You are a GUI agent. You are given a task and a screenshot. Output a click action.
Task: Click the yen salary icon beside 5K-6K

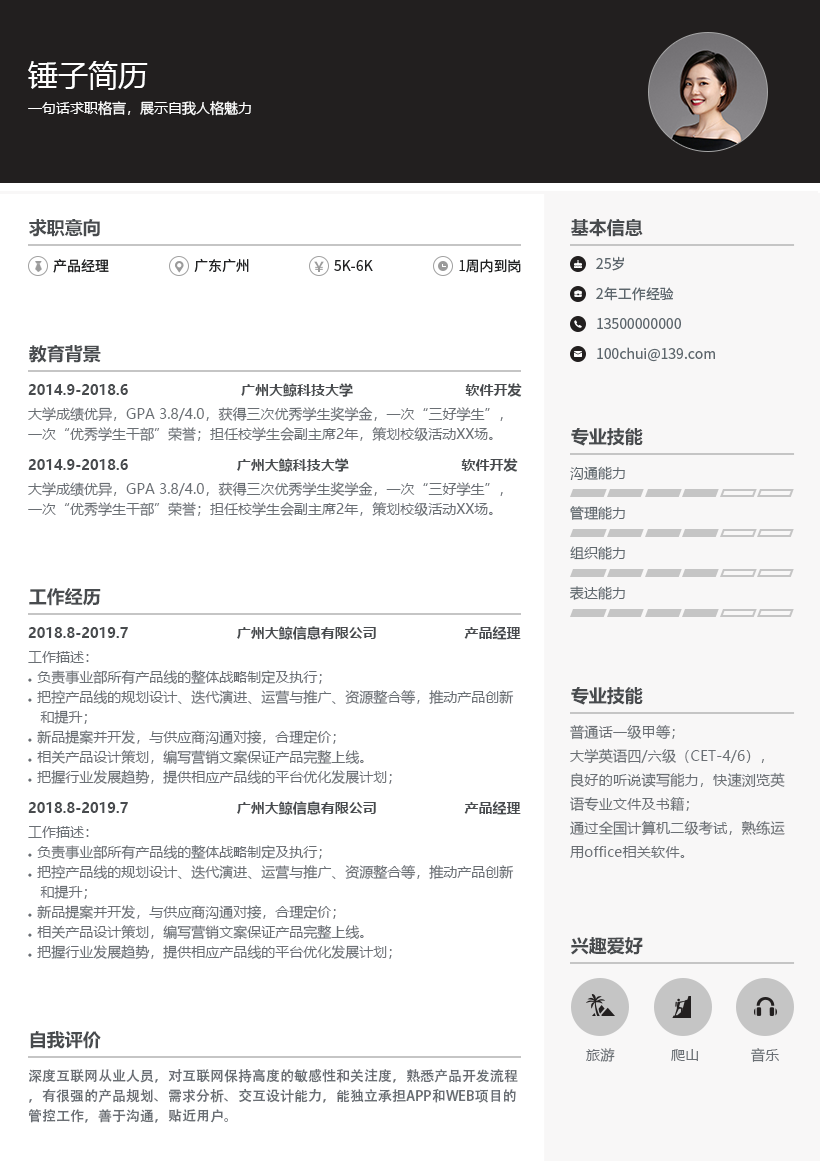(x=319, y=266)
